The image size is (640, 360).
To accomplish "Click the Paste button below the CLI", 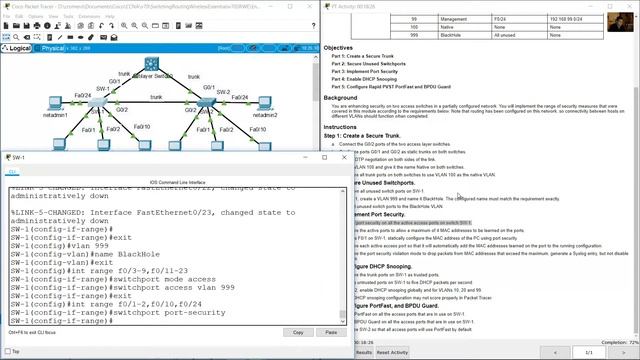I will (x=331, y=332).
